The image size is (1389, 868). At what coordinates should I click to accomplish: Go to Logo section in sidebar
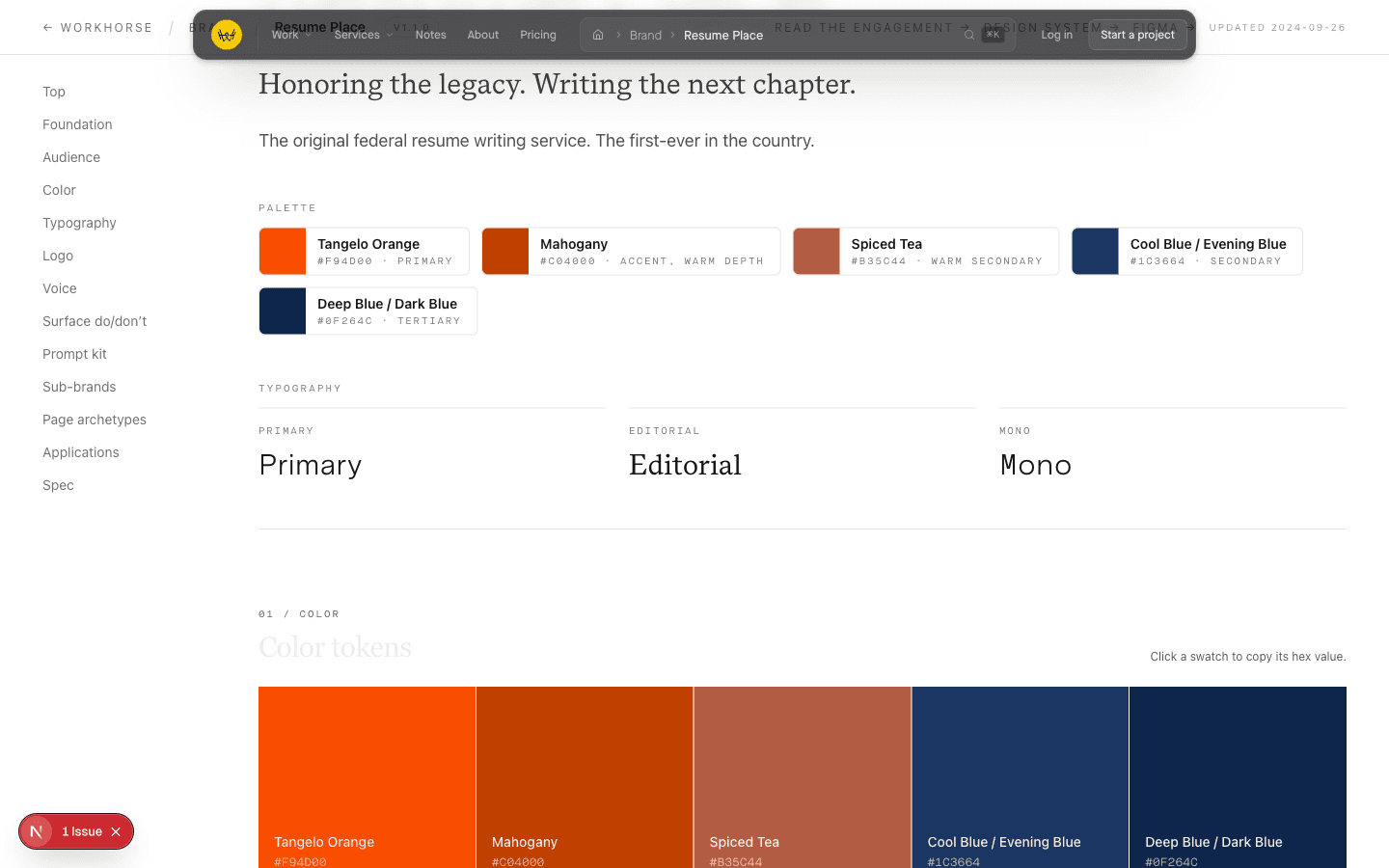(58, 256)
